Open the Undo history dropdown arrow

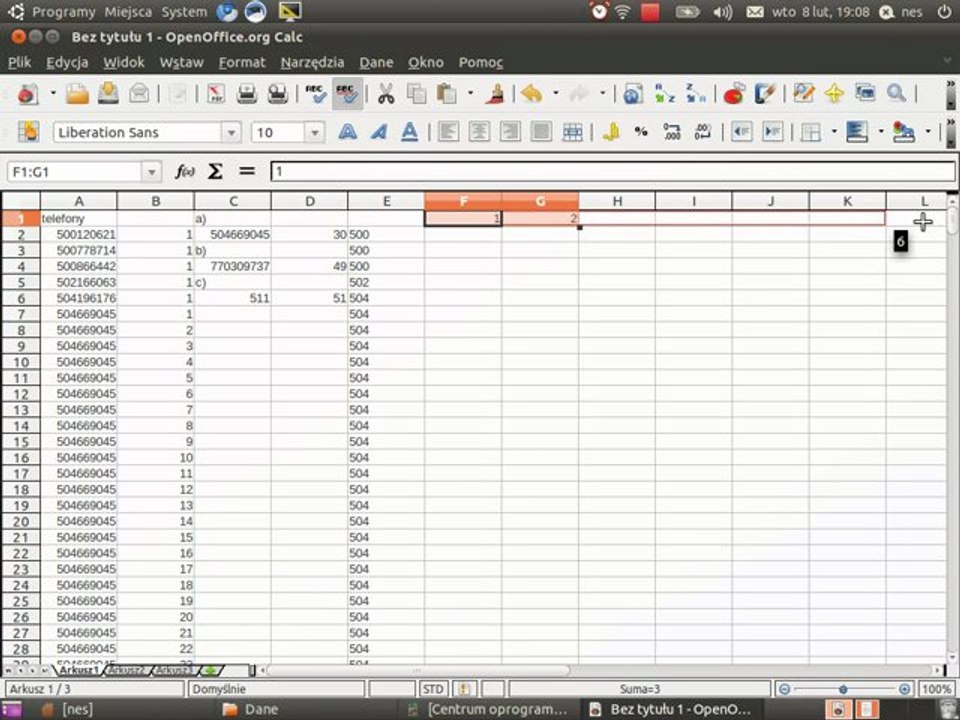(555, 94)
